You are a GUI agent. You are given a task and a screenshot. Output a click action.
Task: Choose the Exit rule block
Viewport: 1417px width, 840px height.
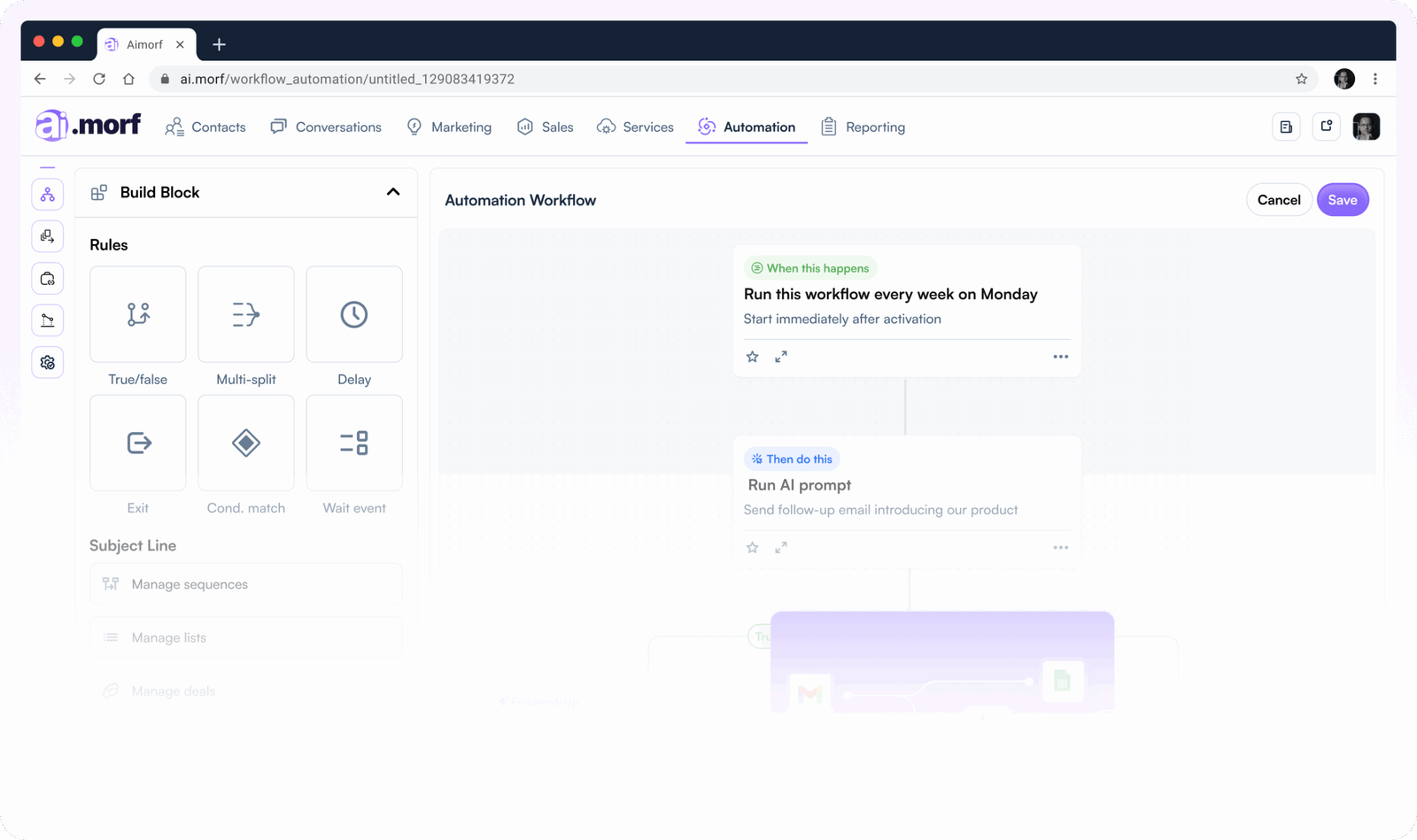click(x=138, y=443)
